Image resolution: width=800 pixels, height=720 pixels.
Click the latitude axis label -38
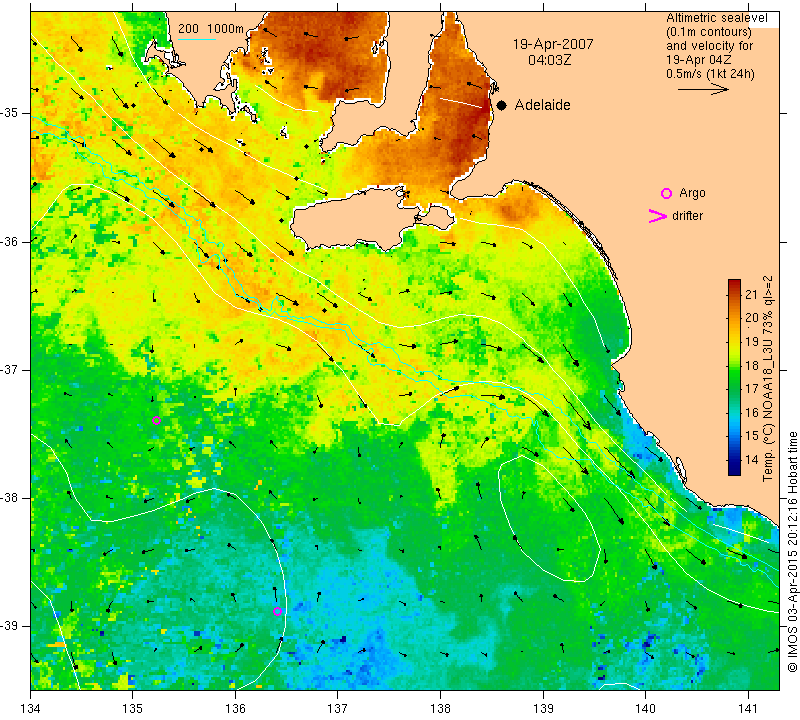pos(11,498)
